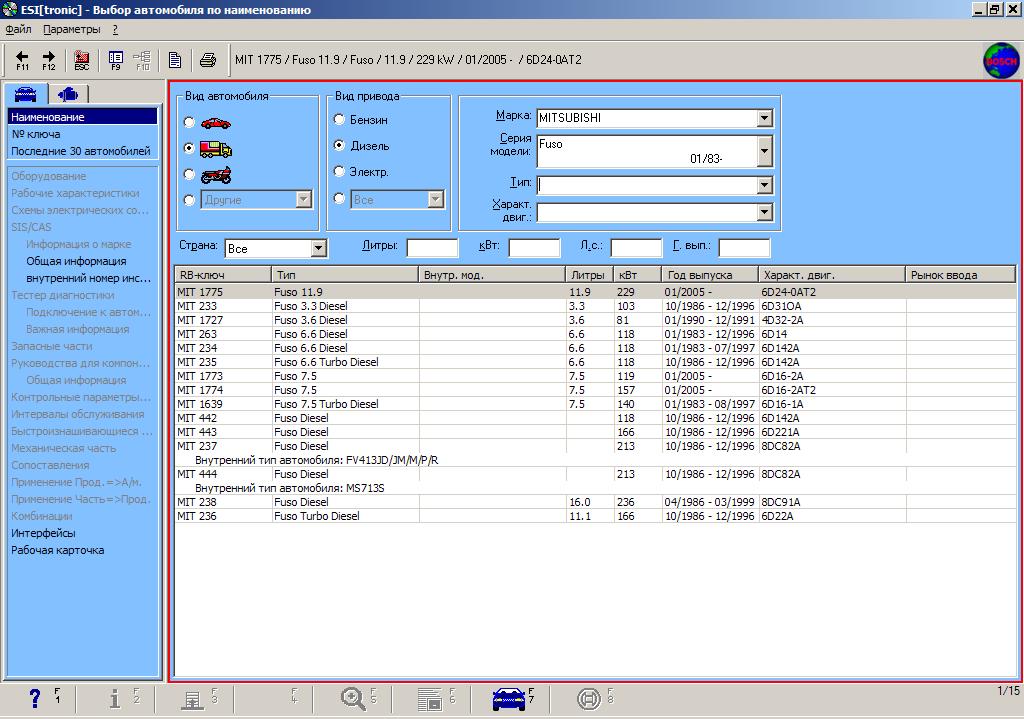1024x719 pixels.
Task: Expand the Страна country dropdown
Action: (x=318, y=248)
